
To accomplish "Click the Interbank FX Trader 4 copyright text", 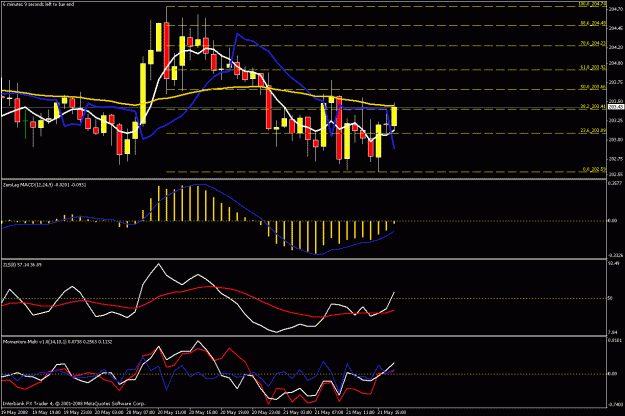I will click(x=74, y=404).
